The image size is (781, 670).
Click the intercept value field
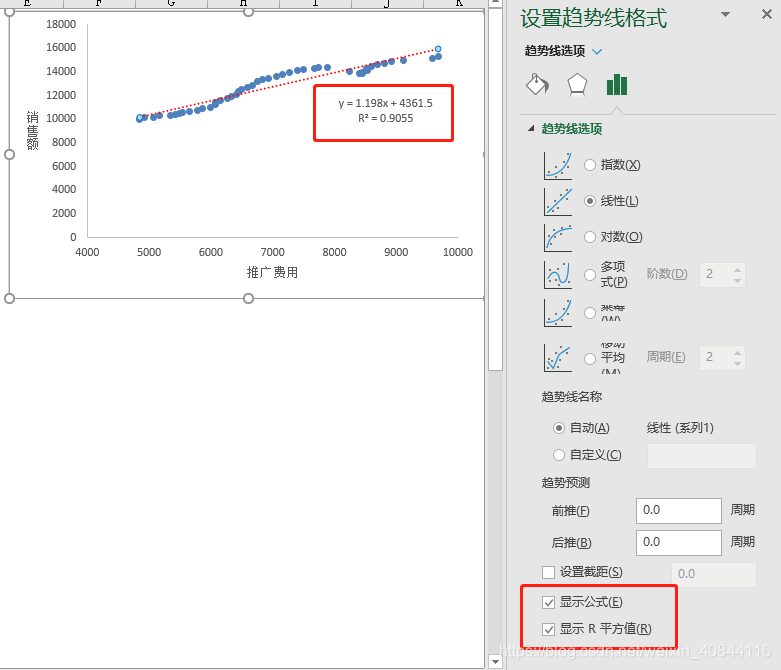pos(713,574)
